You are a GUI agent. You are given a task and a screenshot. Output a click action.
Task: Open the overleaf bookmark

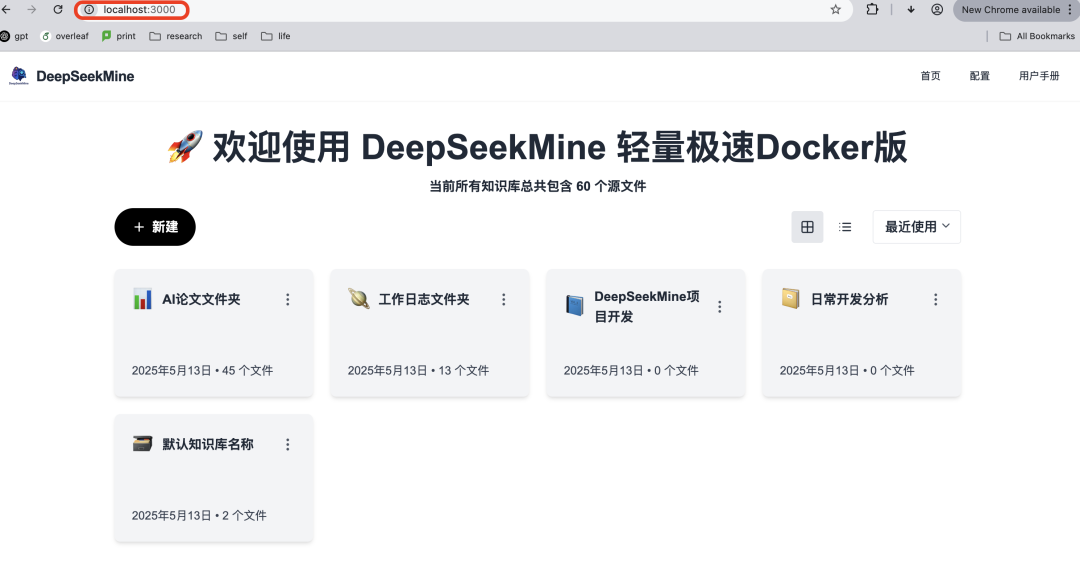(65, 36)
